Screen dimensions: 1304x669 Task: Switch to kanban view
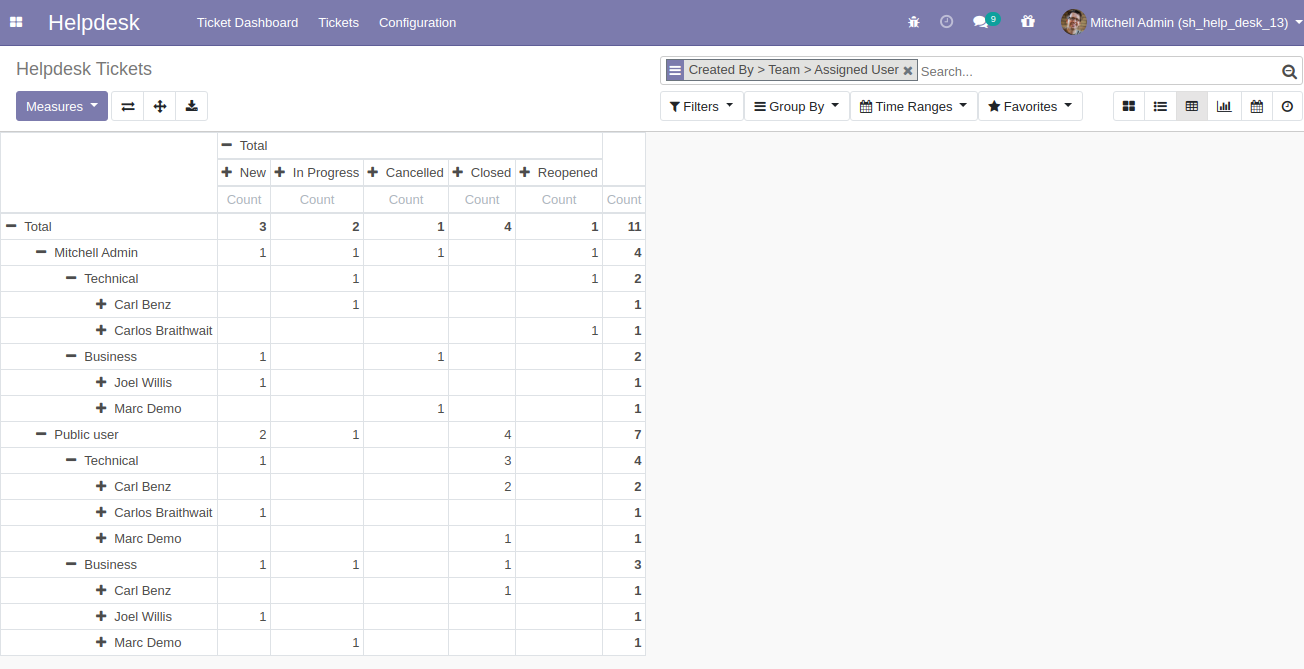(x=1129, y=106)
